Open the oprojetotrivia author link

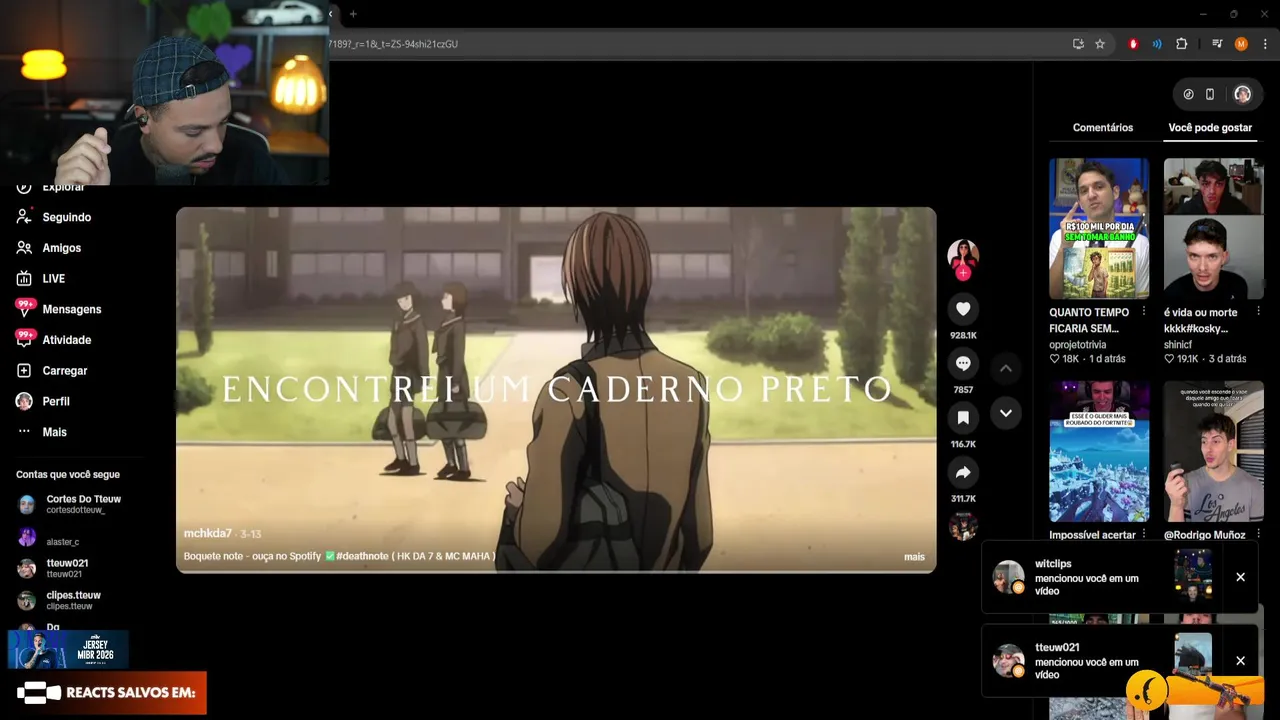tap(1078, 345)
